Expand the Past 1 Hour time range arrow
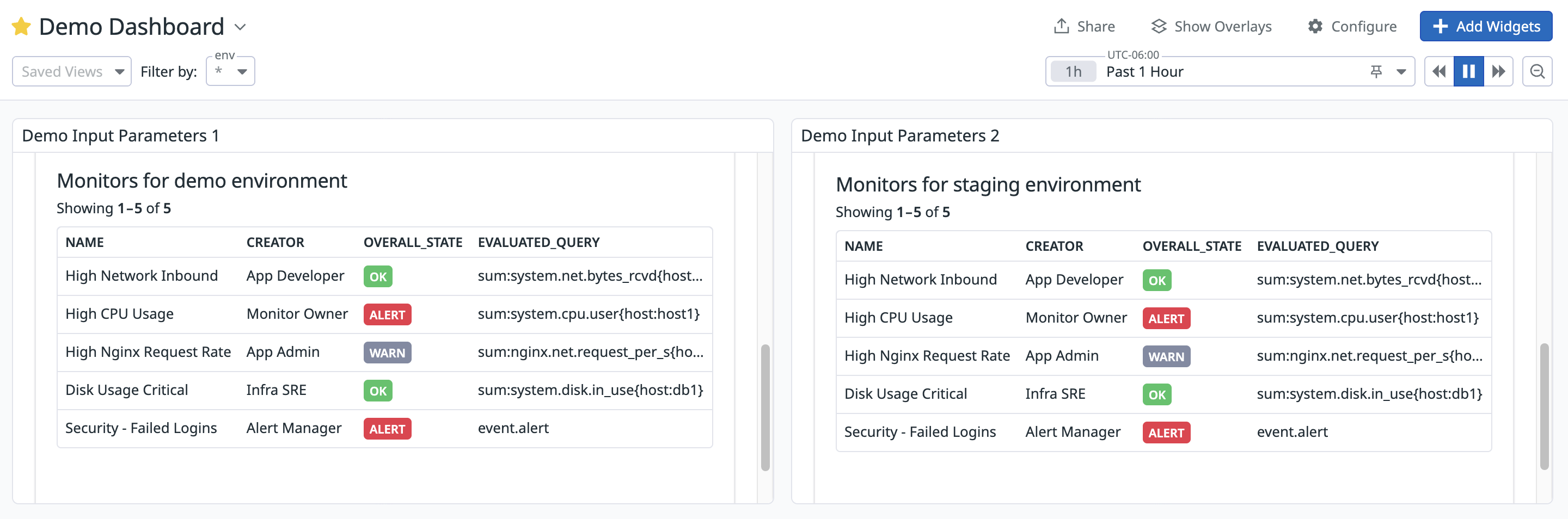This screenshot has height=519, width=1568. 1401,72
